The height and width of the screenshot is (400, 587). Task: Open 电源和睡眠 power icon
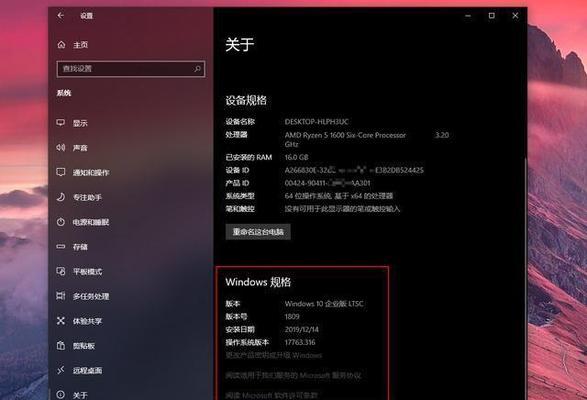[61, 222]
